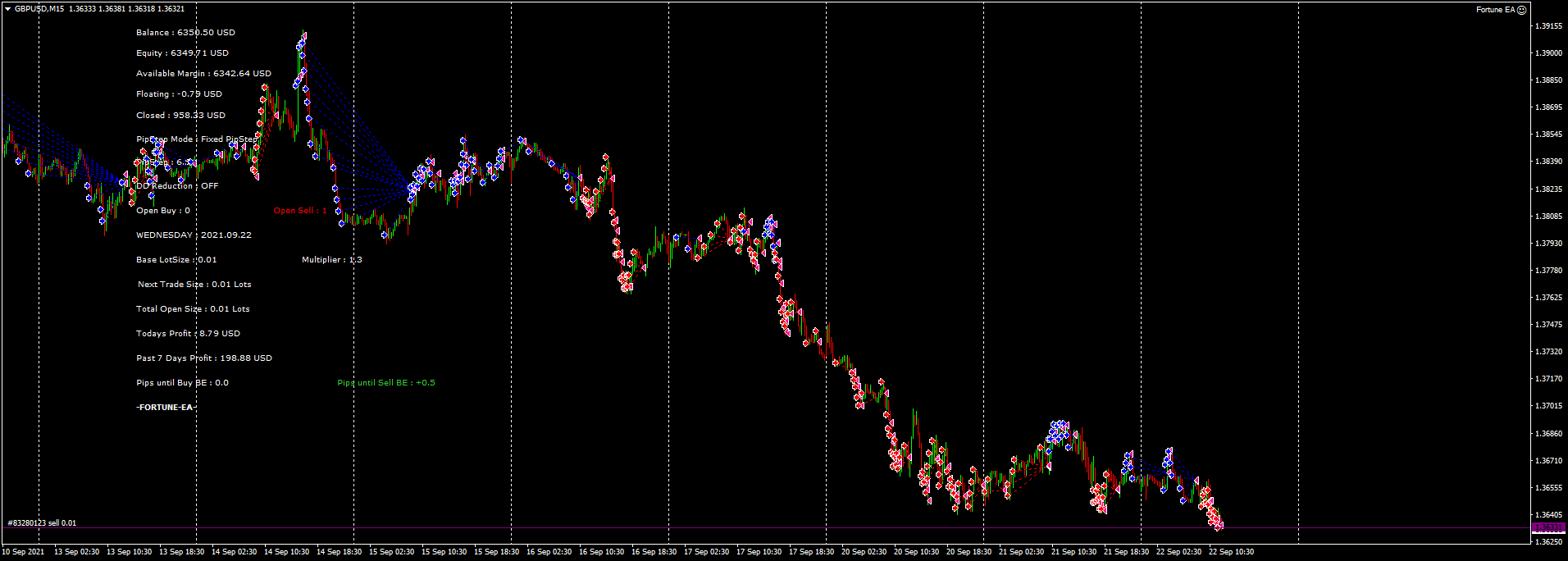Click the 1.36860 price scale value
The image size is (1568, 561).
tap(1548, 434)
